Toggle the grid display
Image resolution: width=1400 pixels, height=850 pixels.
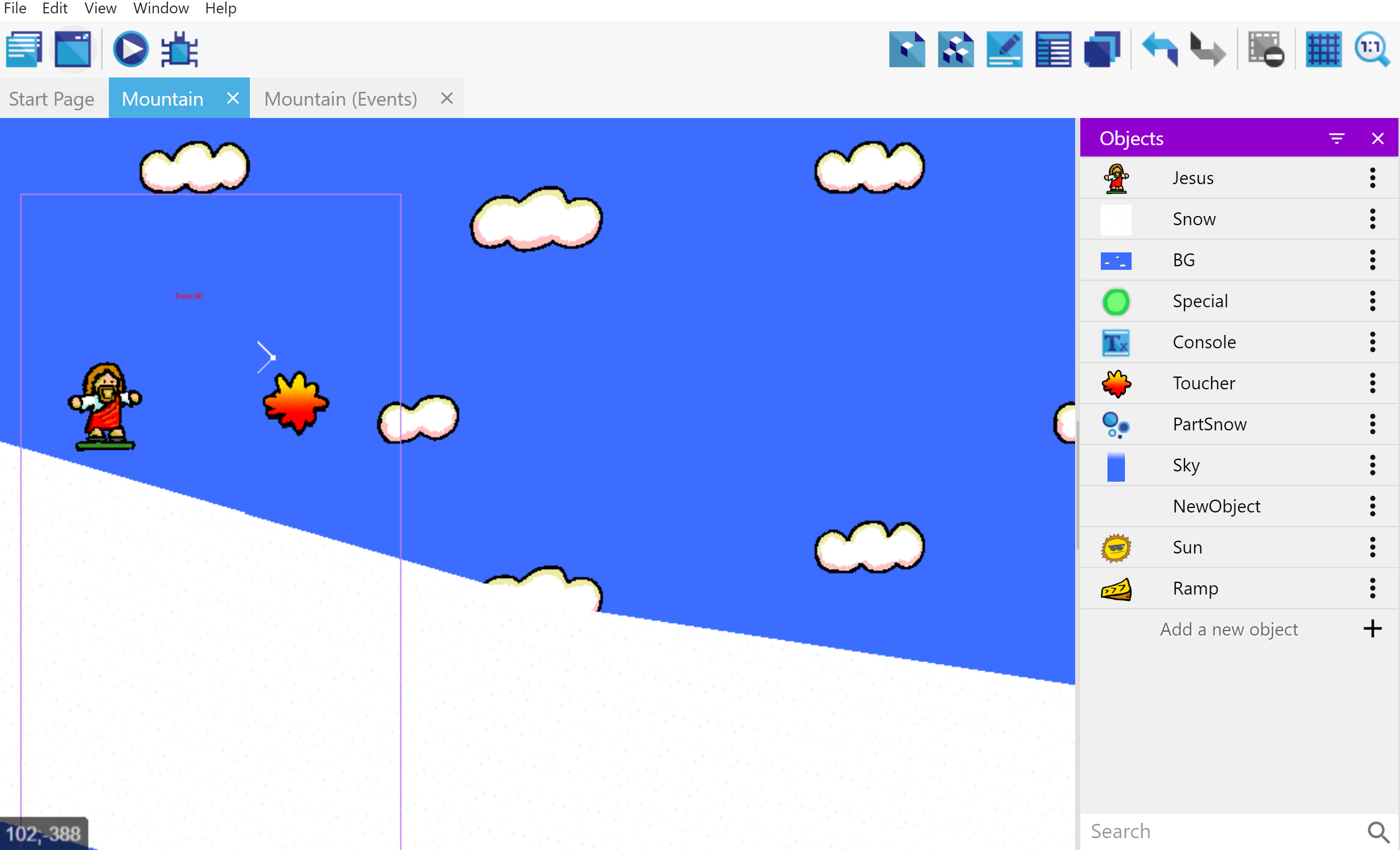click(x=1324, y=49)
